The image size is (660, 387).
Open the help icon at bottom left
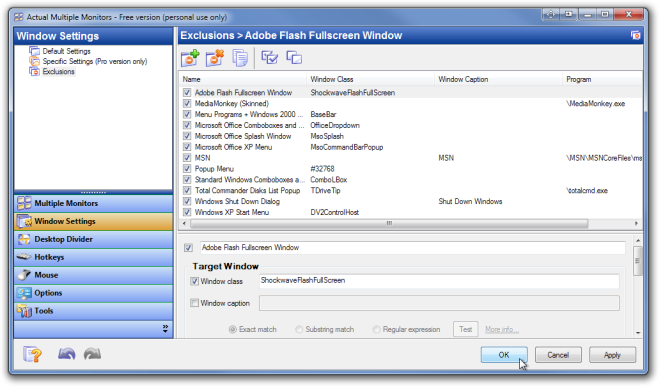tap(33, 354)
